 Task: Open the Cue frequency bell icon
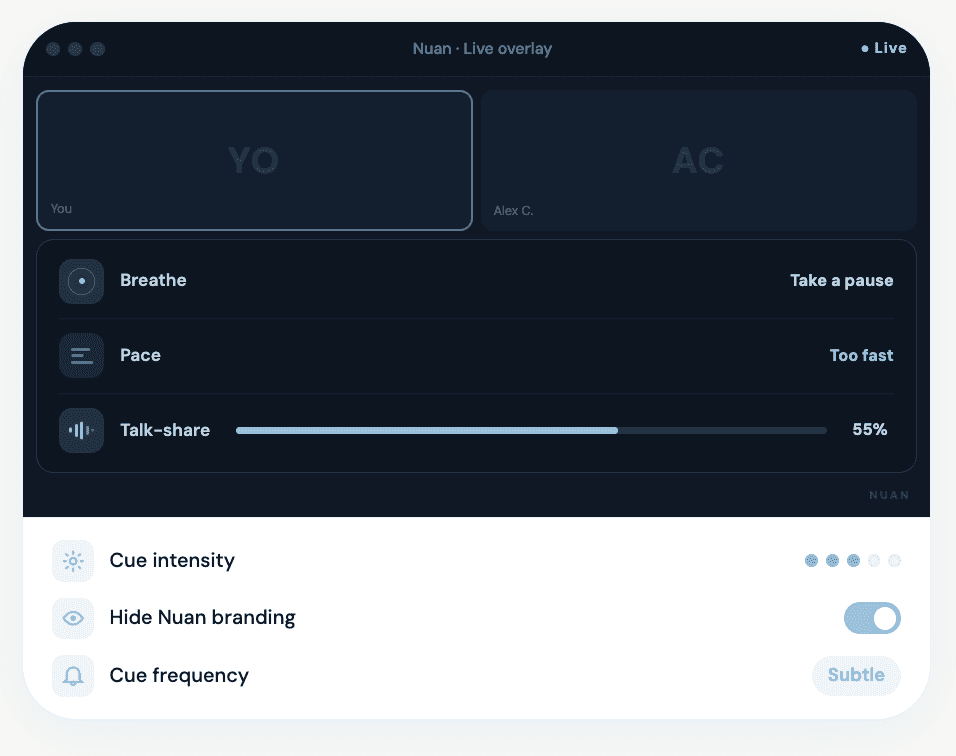pos(72,676)
